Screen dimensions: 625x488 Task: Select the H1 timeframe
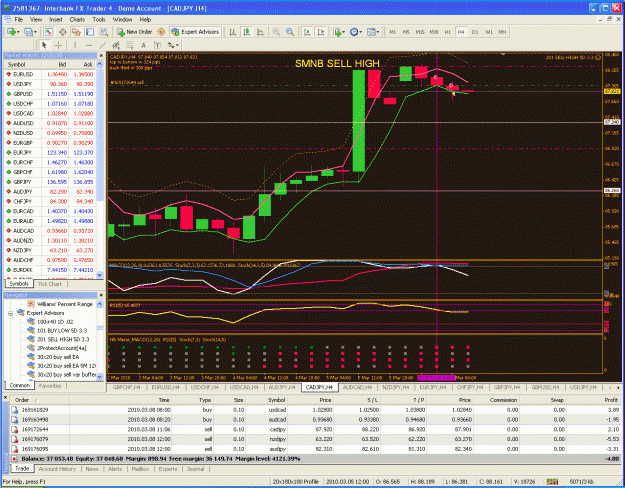[448, 32]
